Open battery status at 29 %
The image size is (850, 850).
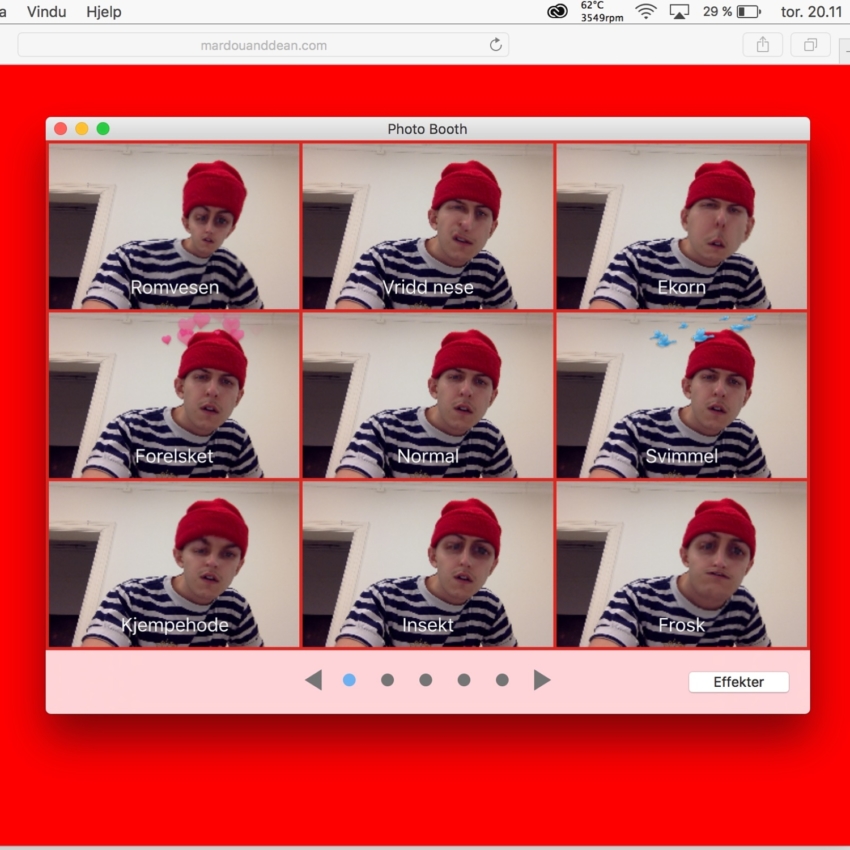coord(732,11)
